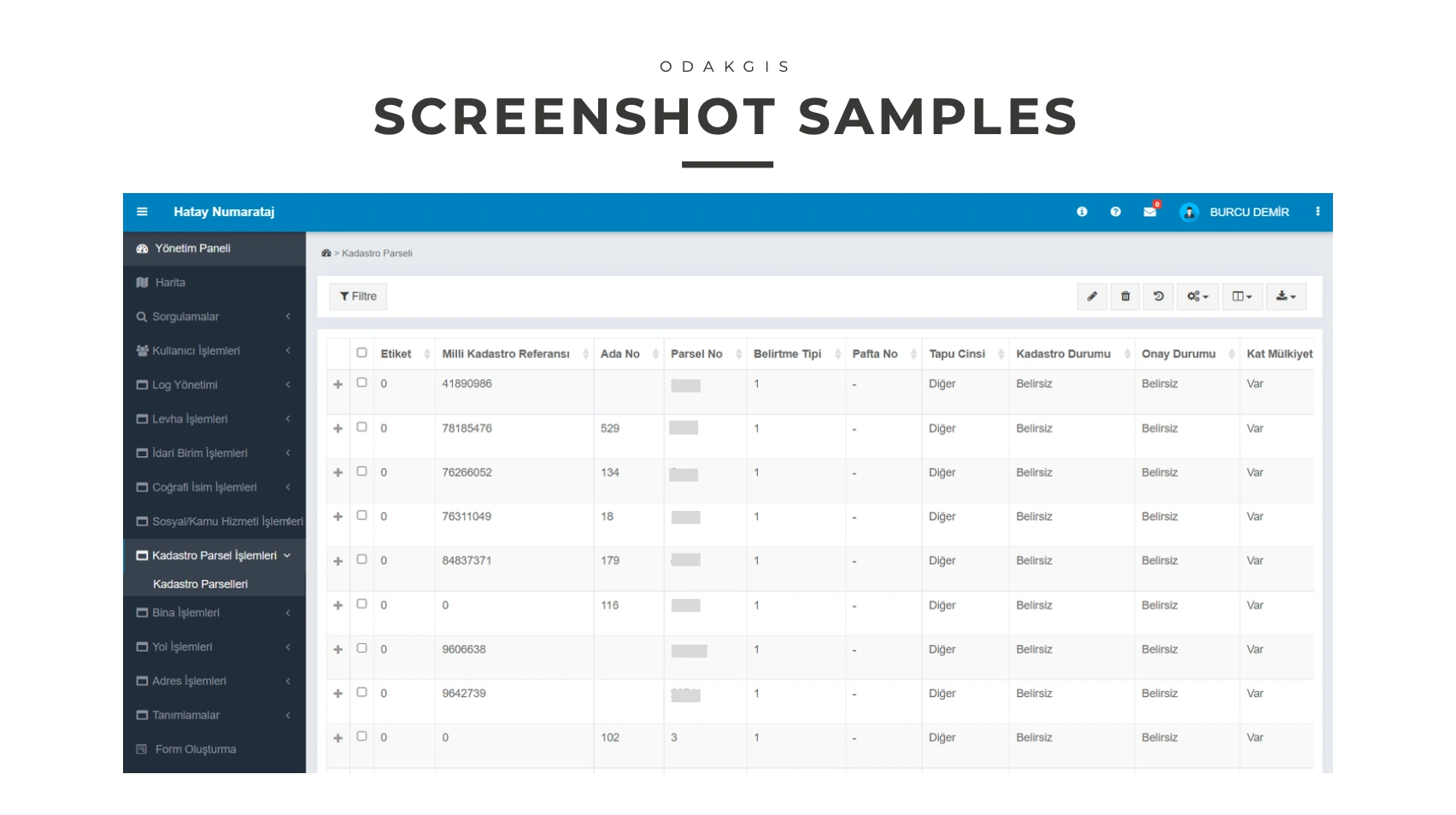
Task: Expand row details for reference 76266052
Action: [338, 473]
